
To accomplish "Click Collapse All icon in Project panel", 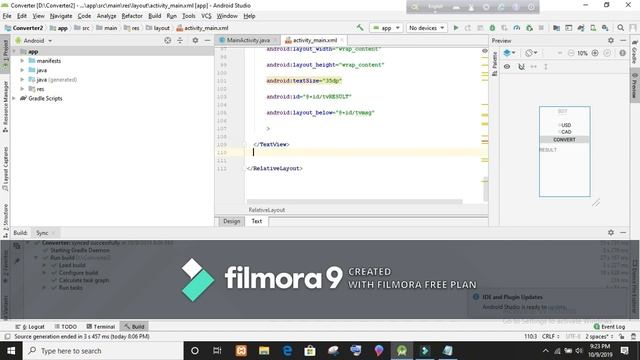I will (180, 40).
